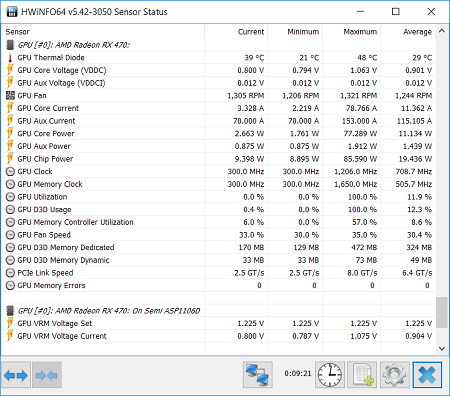Click the scrollbar down arrow
Image resolution: width=450 pixels, height=396 pixels.
[442, 349]
